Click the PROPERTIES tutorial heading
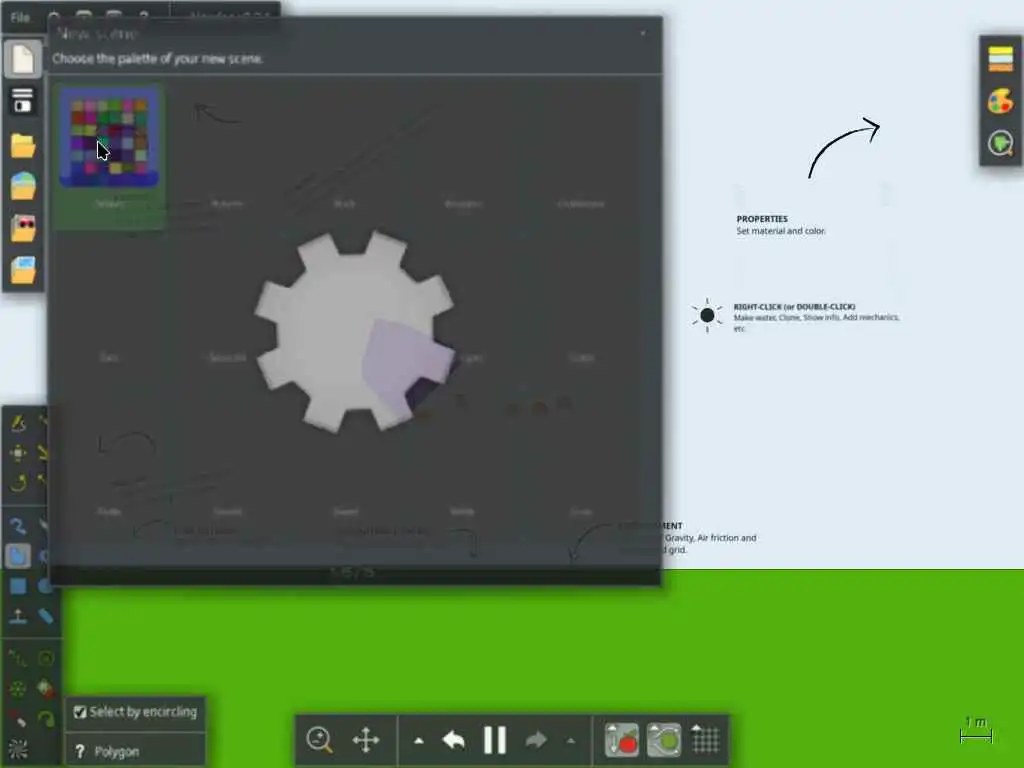Screen dimensions: 1024x768 [x=762, y=219]
